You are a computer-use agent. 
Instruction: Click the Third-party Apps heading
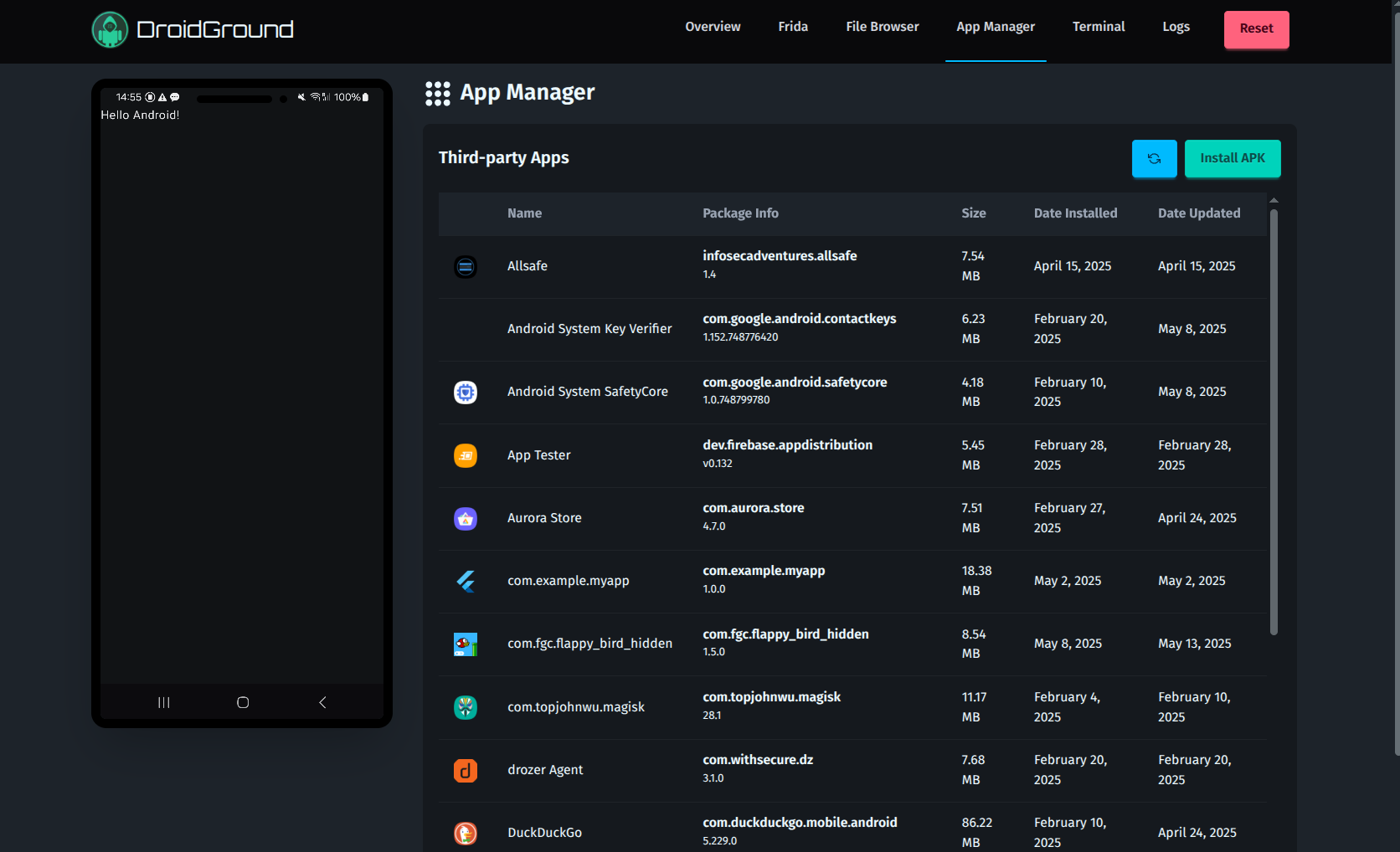tap(503, 157)
